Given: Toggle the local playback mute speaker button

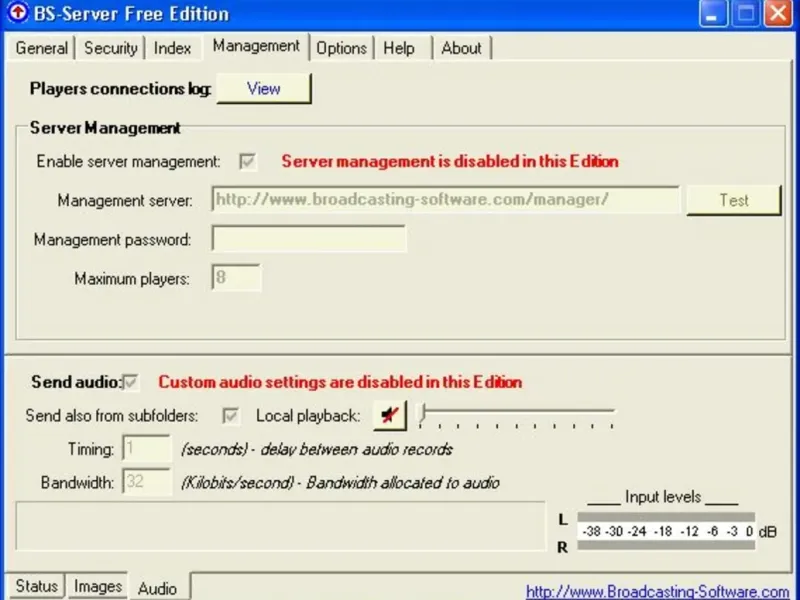Looking at the screenshot, I should 390,415.
